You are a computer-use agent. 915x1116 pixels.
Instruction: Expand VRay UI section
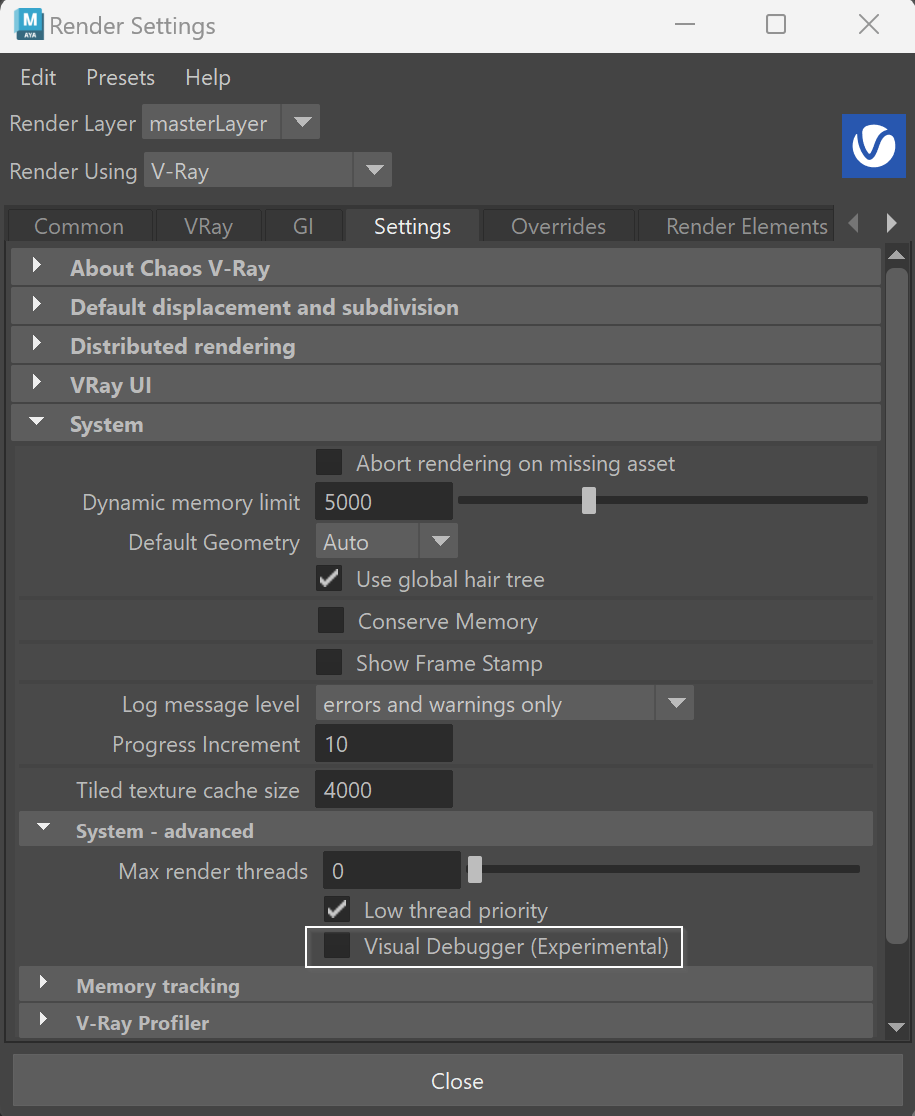point(445,385)
